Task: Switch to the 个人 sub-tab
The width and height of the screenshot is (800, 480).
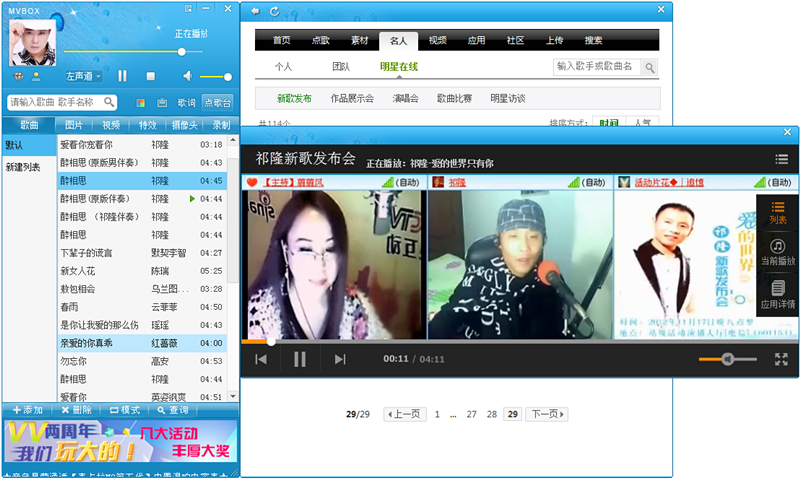Action: [x=283, y=67]
